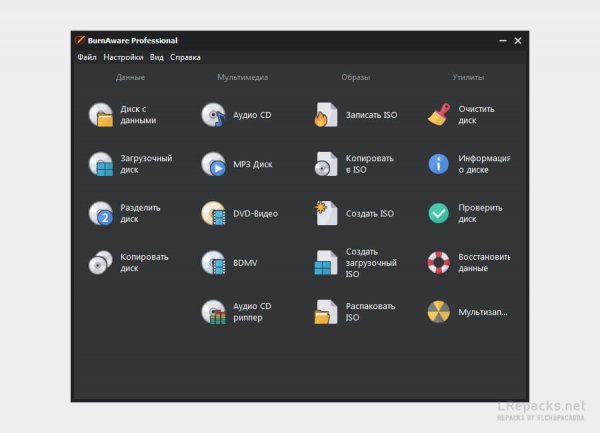Open the Диск с данными disc icon
This screenshot has height=433, width=600.
tap(101, 114)
